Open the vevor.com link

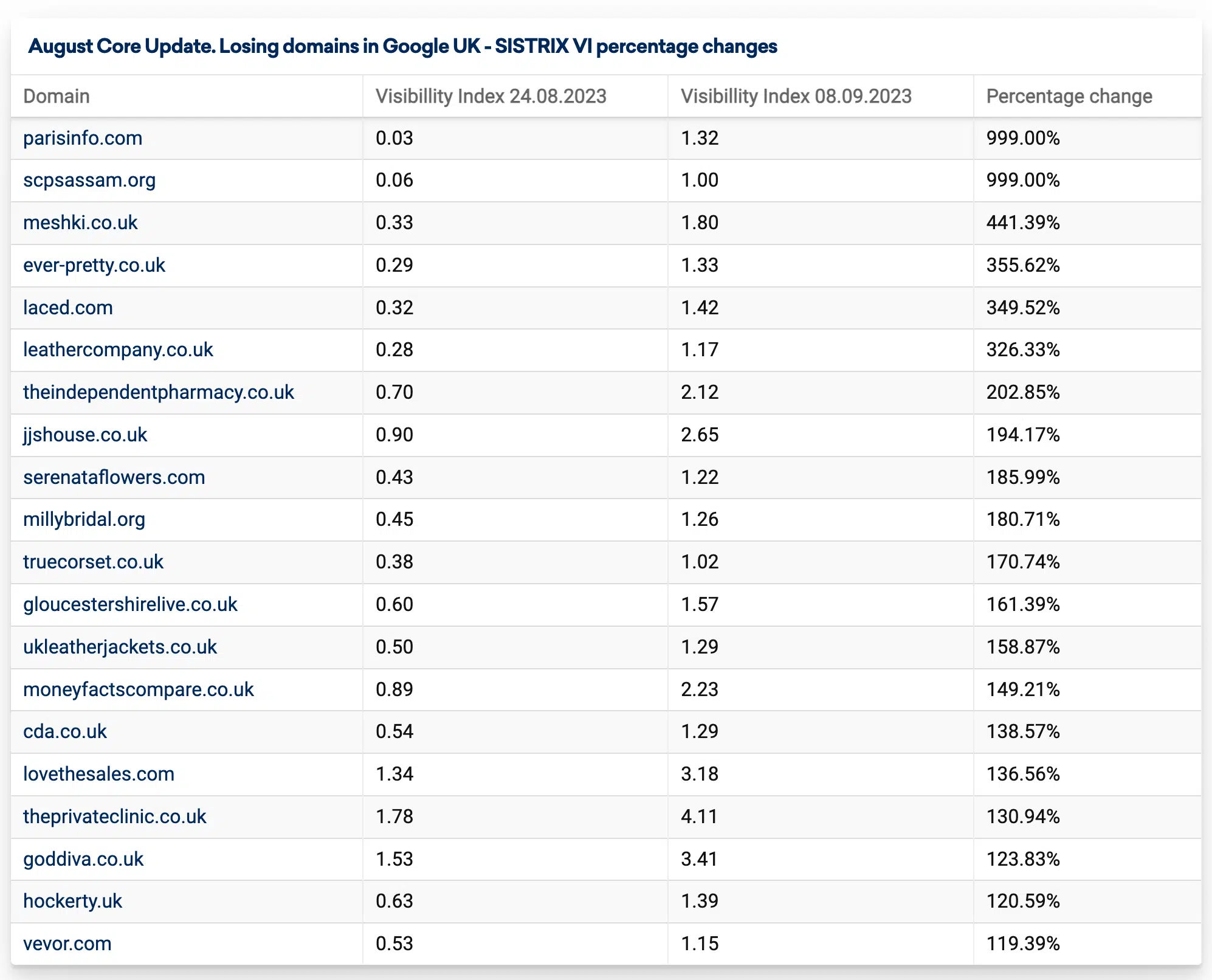(x=67, y=944)
